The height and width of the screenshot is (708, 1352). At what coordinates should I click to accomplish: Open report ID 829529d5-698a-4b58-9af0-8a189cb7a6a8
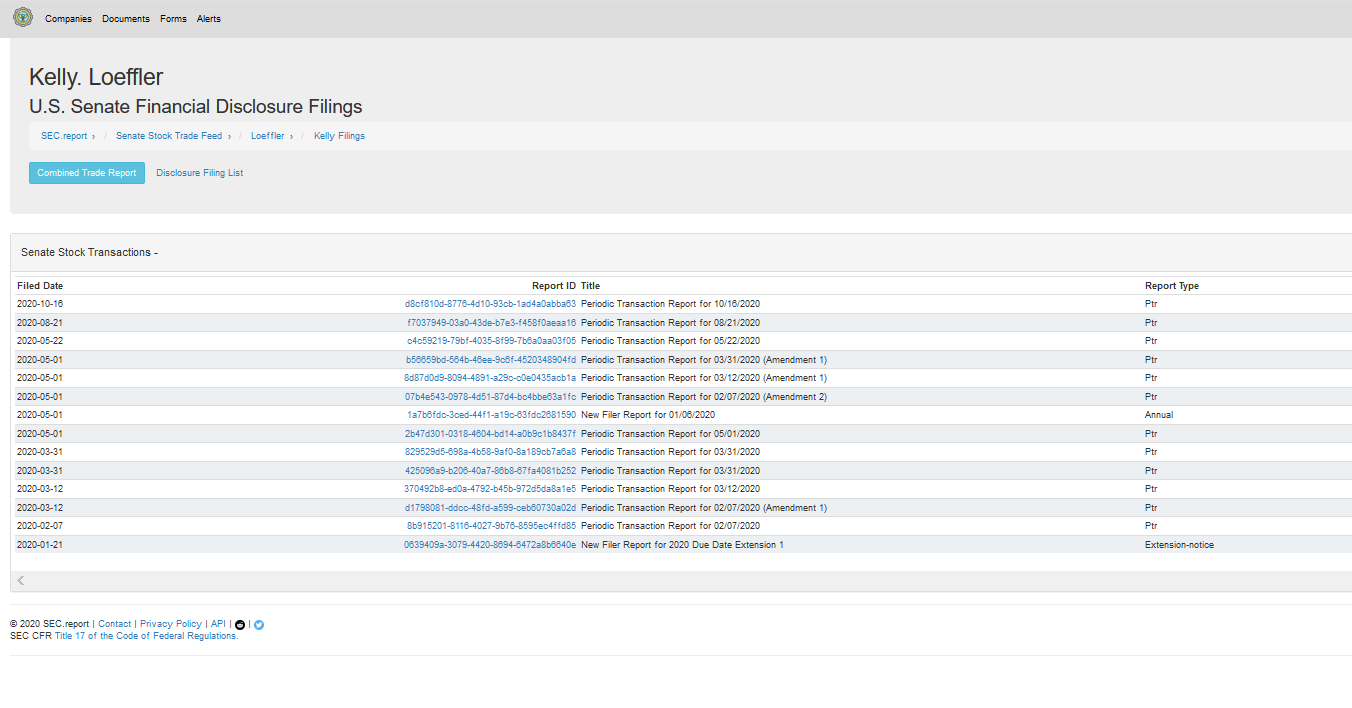pos(490,452)
